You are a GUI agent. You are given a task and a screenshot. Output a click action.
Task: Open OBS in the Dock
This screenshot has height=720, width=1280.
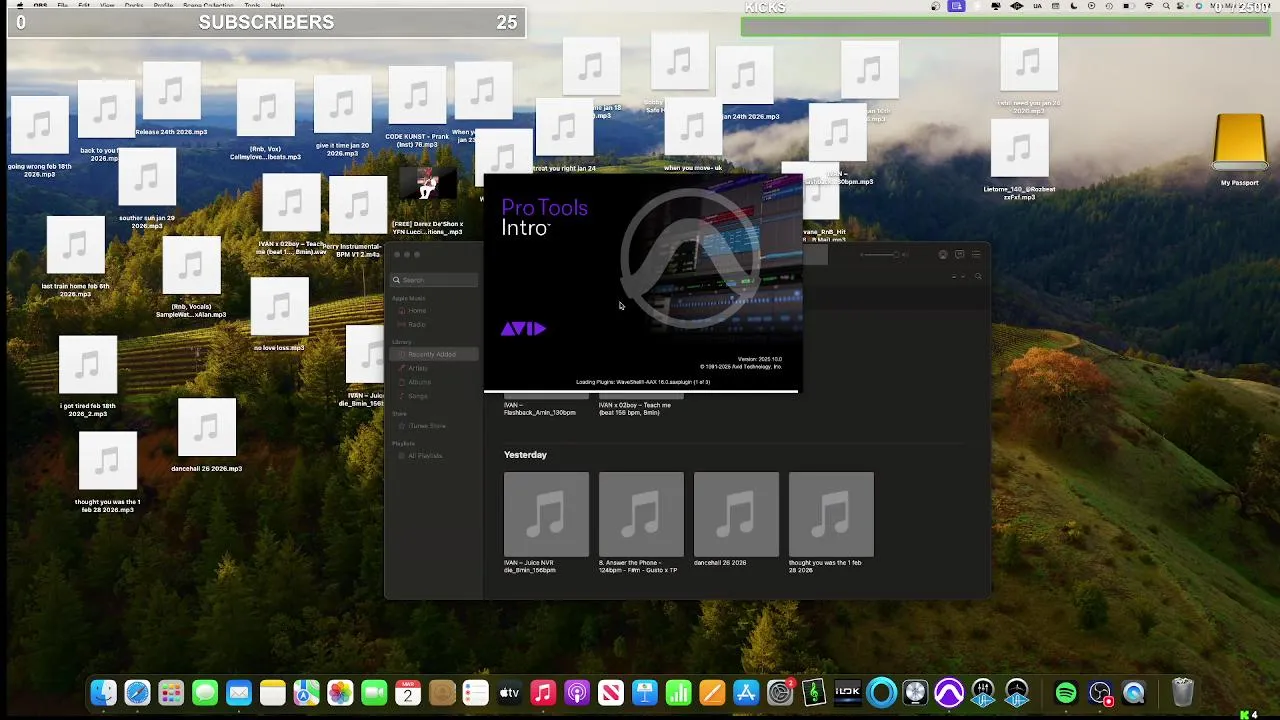pyautogui.click(x=1100, y=692)
